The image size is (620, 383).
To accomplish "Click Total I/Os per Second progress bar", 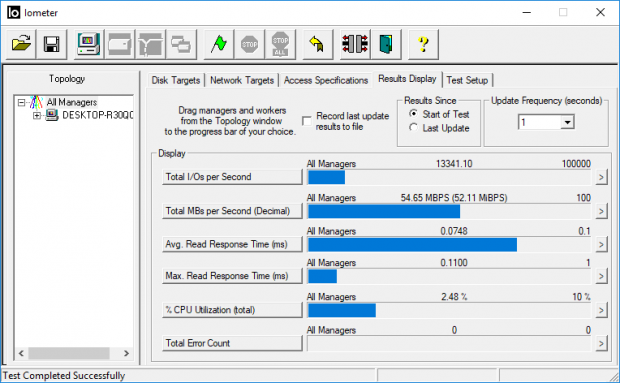I will tap(449, 177).
